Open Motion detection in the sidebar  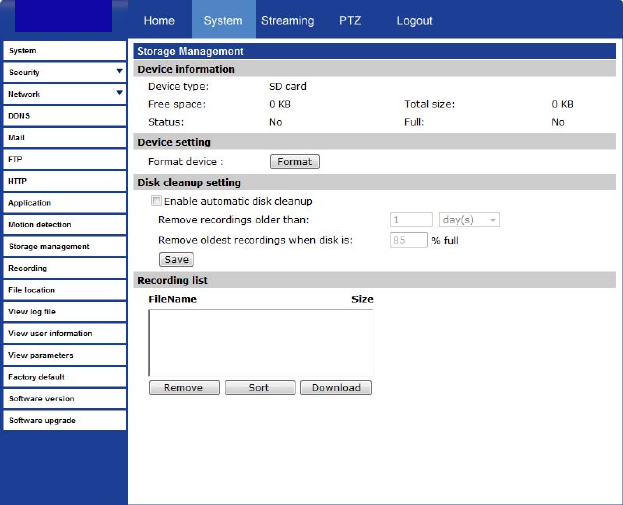tap(63, 225)
